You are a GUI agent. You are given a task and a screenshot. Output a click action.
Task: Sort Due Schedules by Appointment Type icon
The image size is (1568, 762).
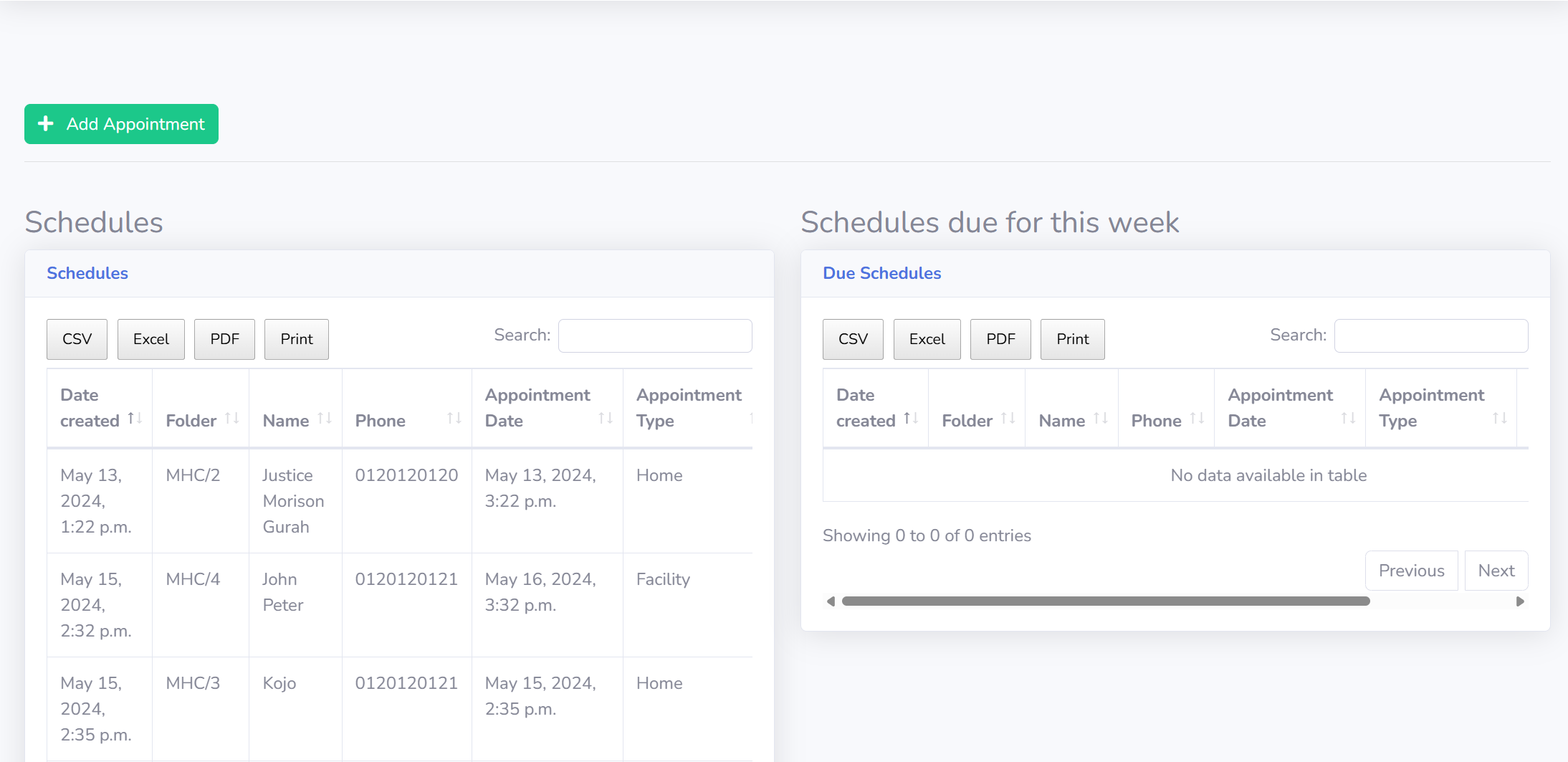(x=1499, y=418)
